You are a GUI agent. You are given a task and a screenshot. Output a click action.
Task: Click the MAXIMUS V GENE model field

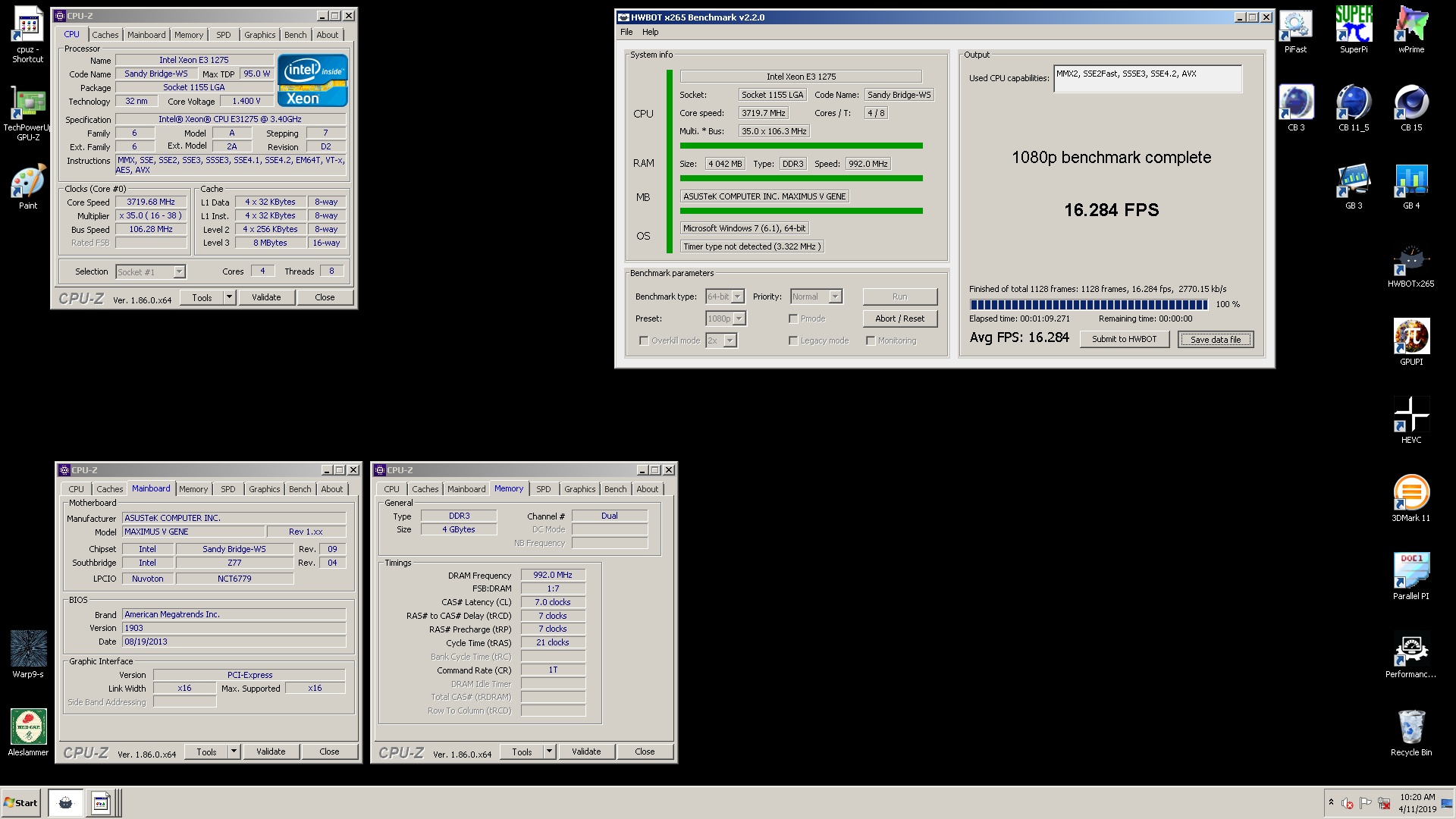[x=193, y=532]
